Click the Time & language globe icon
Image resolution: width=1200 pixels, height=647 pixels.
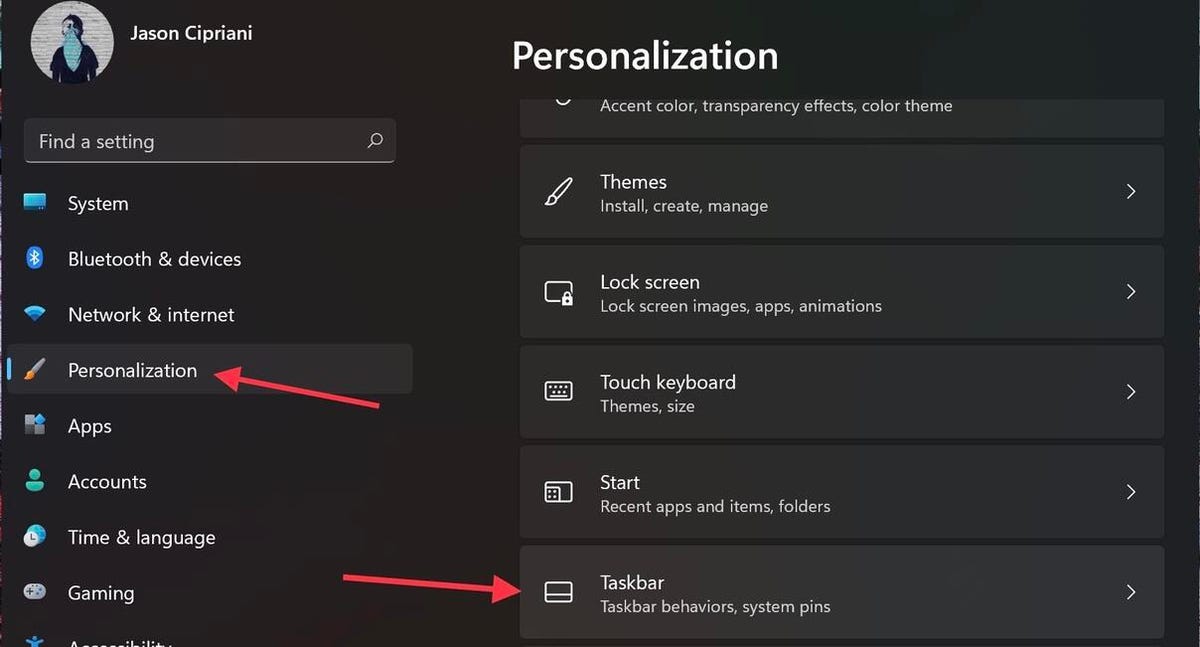[x=35, y=537]
